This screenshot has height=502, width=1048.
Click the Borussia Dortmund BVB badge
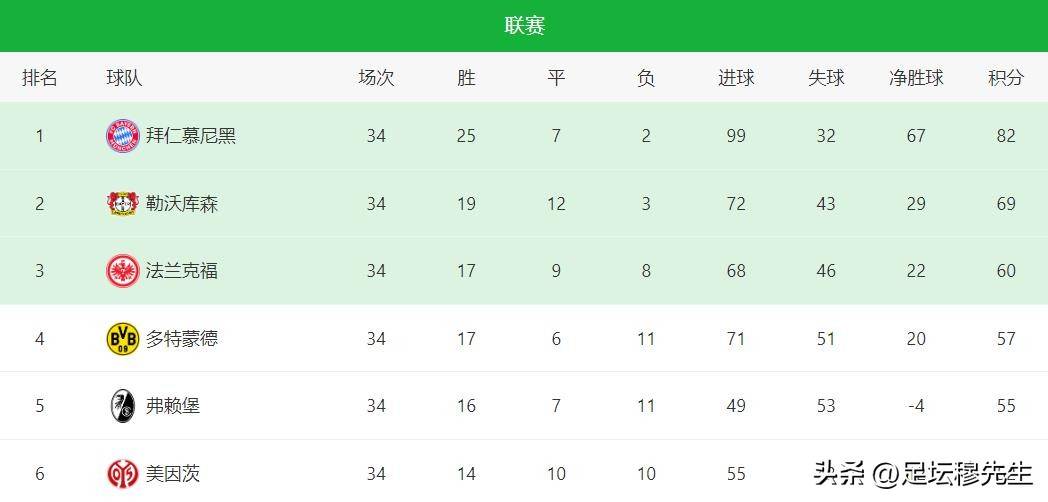[x=123, y=338]
